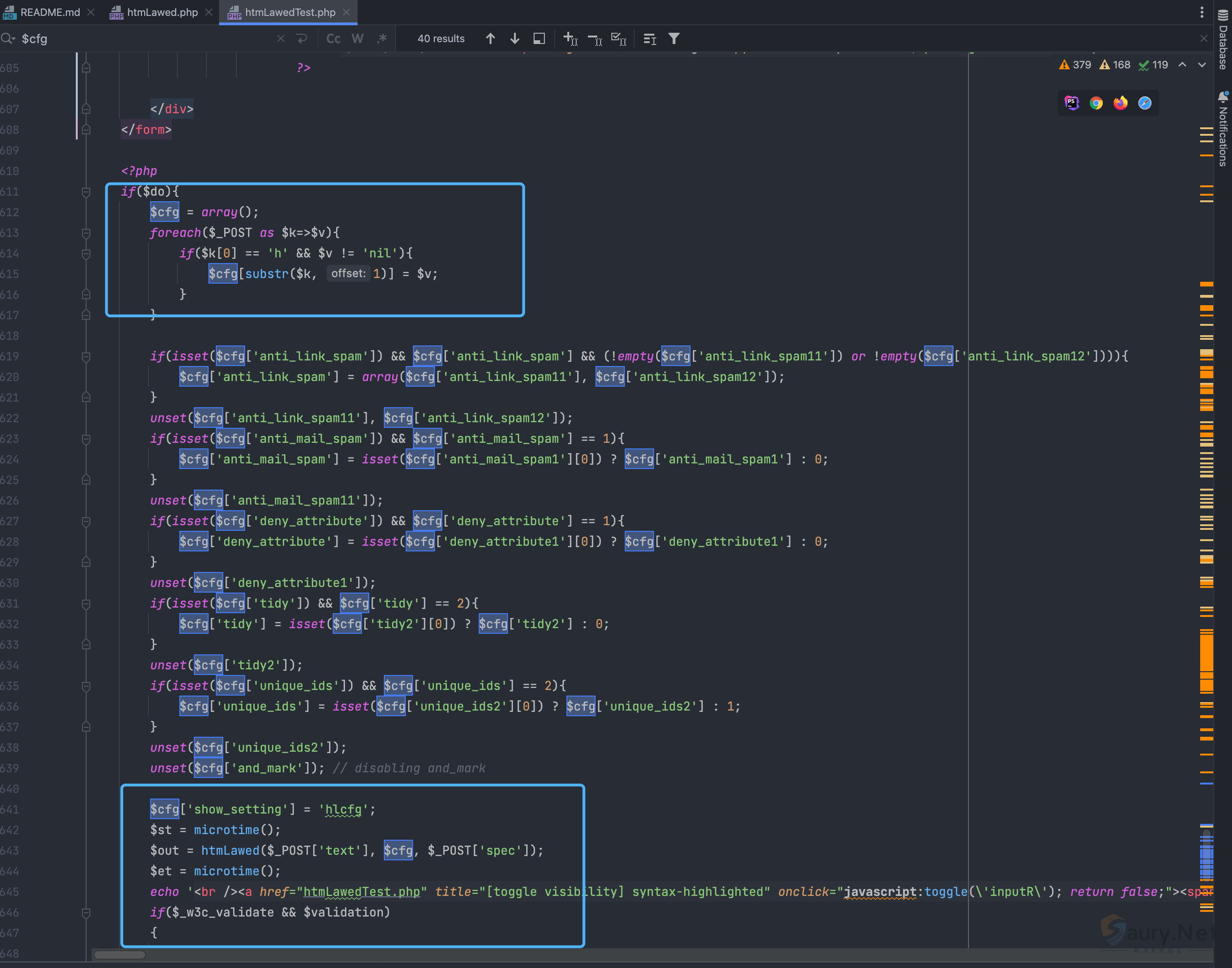Toggle Regex search option
The image size is (1232, 968).
[382, 38]
